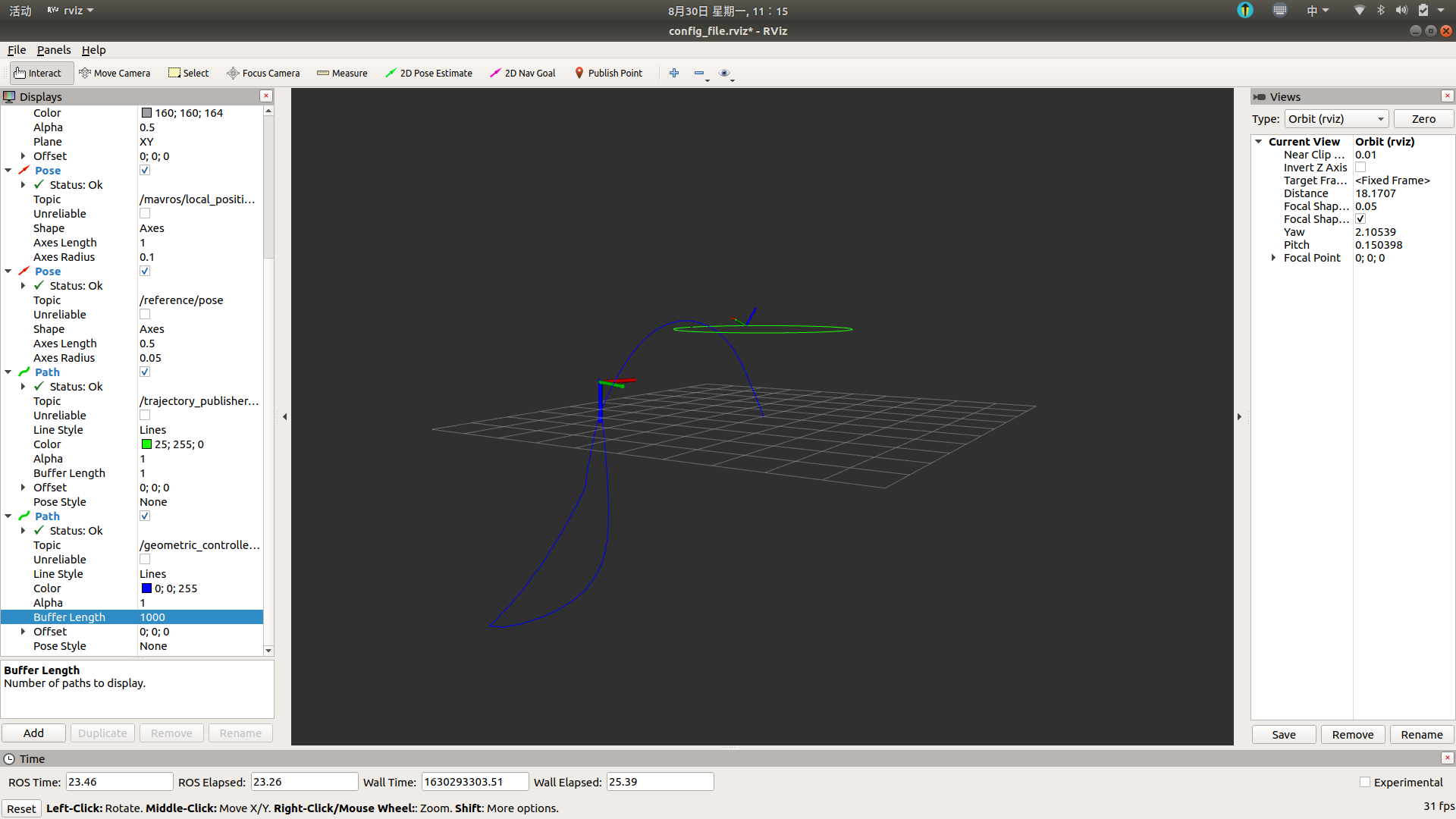The image size is (1456, 819).
Task: Select the Measure tool
Action: (x=342, y=73)
